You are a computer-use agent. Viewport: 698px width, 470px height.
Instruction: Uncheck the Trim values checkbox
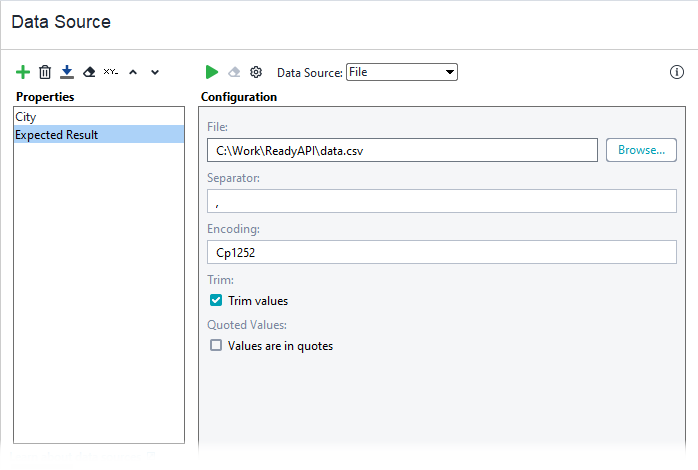click(x=216, y=300)
